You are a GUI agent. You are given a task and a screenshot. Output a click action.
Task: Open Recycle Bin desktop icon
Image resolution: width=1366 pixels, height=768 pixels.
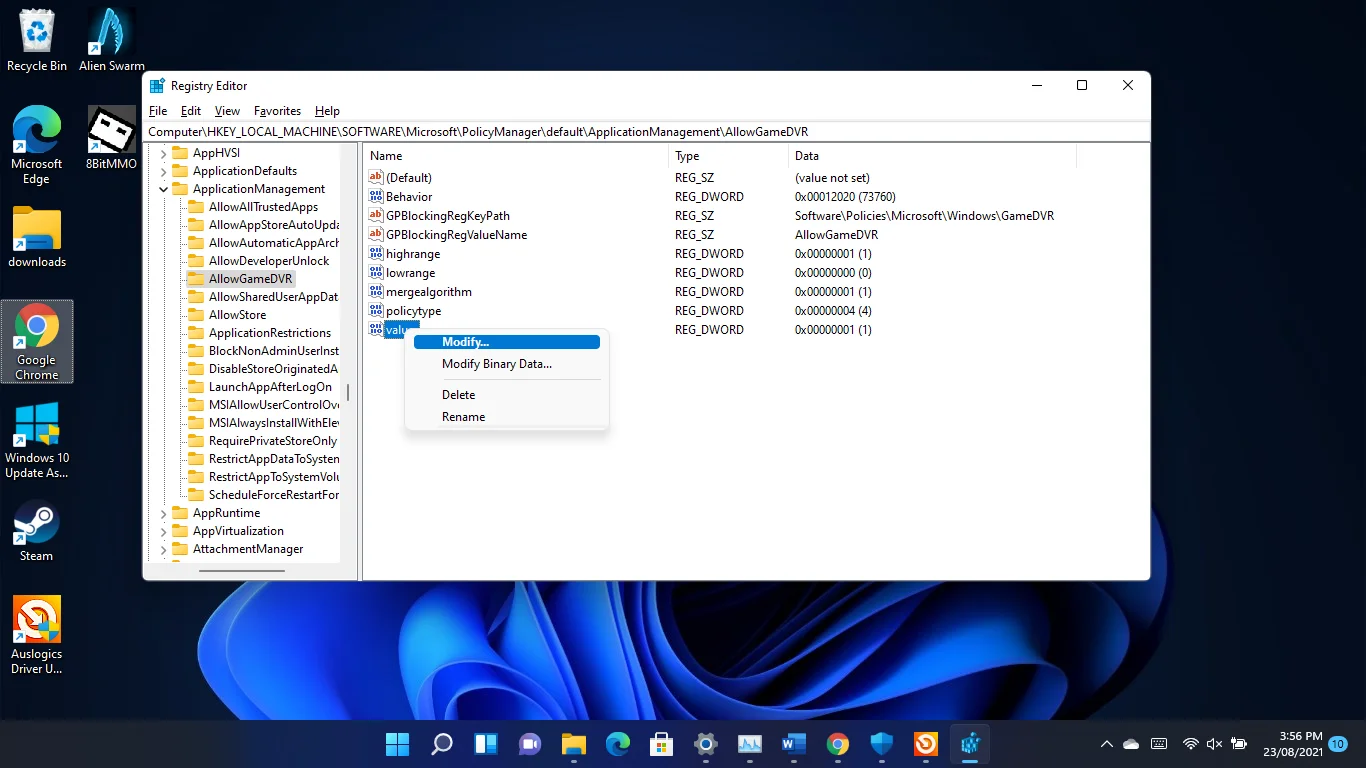click(37, 41)
